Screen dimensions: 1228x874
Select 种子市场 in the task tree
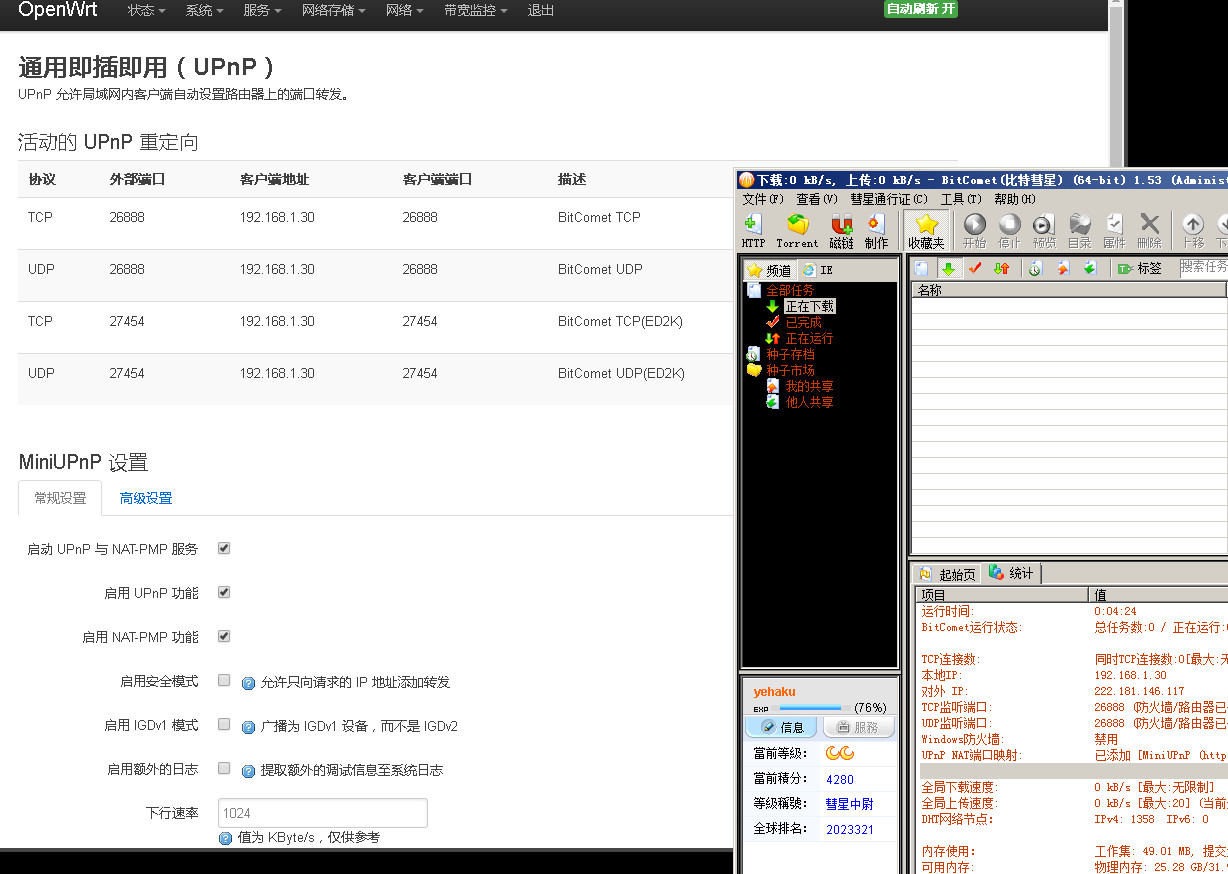(x=790, y=370)
